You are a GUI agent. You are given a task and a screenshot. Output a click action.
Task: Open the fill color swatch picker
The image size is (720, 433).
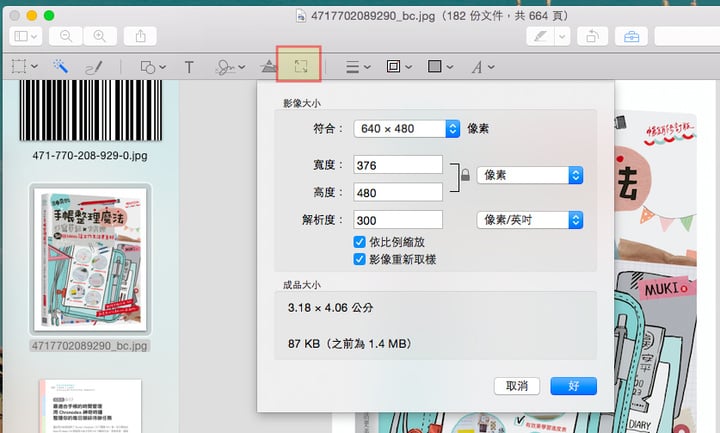point(439,67)
